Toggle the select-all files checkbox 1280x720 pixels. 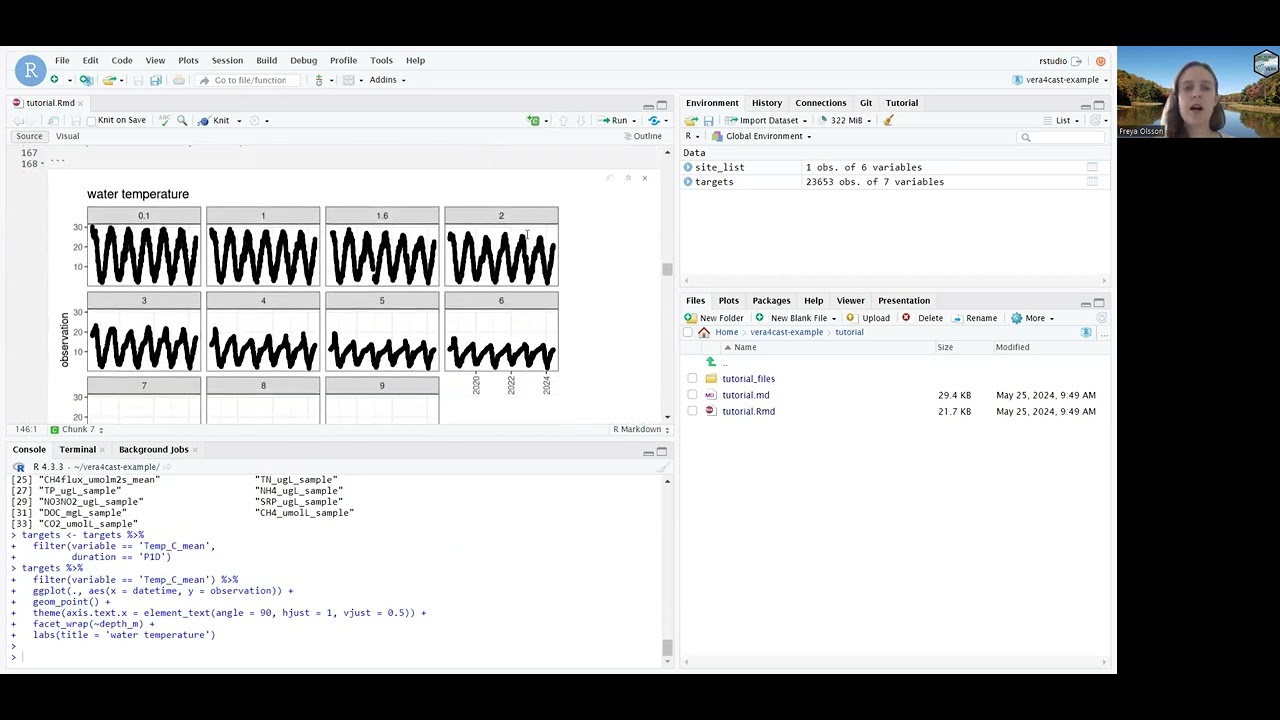pos(688,332)
